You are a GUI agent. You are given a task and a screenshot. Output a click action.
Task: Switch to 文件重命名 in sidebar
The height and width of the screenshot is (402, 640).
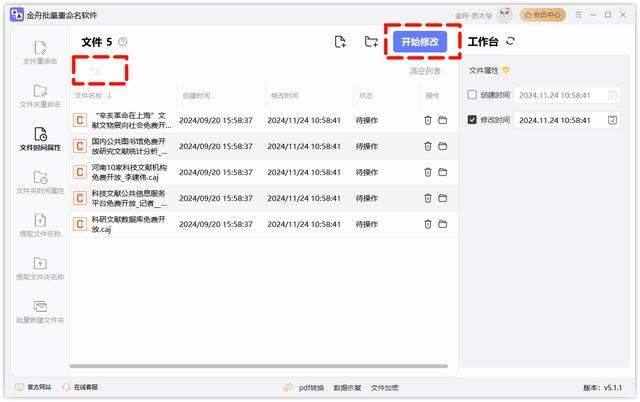click(x=40, y=53)
